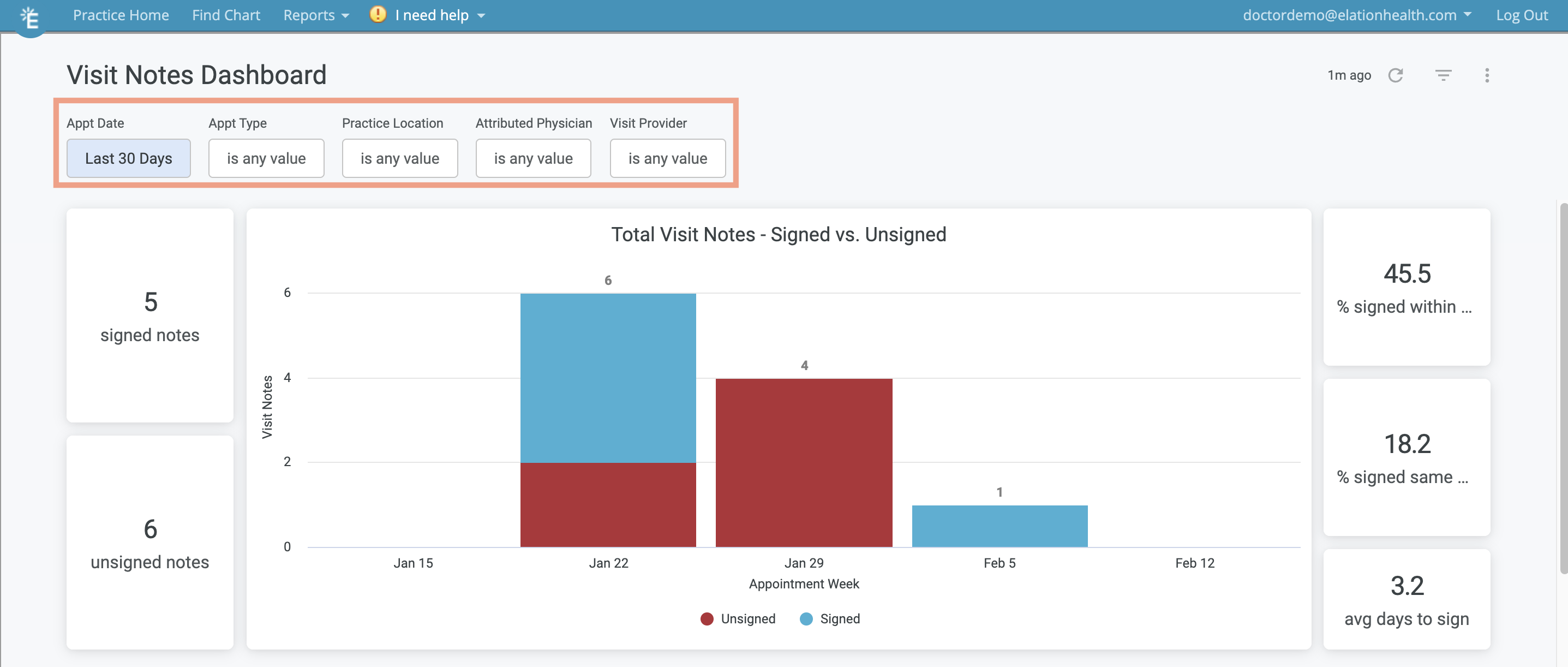Click the blue Signed legend color swatch
Viewport: 1568px width, 667px height.
coord(805,619)
